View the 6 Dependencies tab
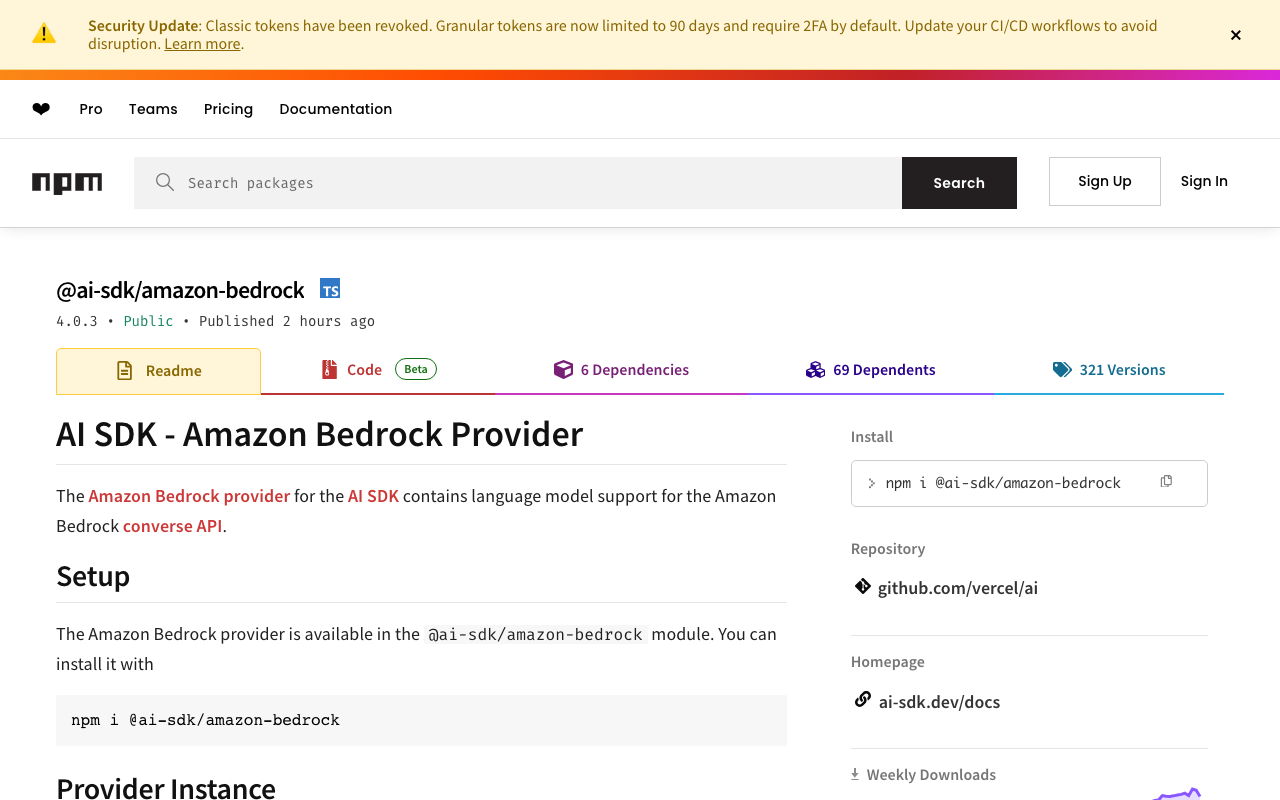 click(621, 370)
